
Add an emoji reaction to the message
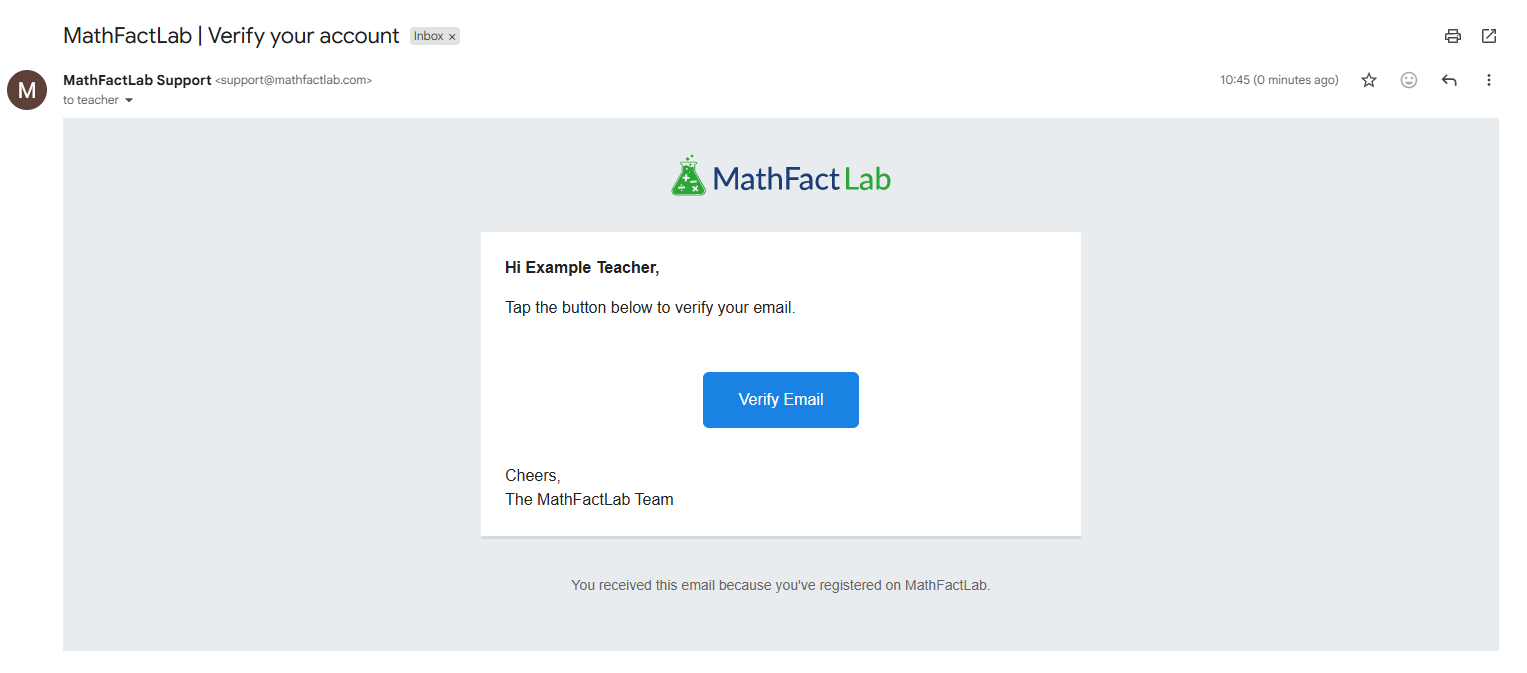[x=1409, y=80]
